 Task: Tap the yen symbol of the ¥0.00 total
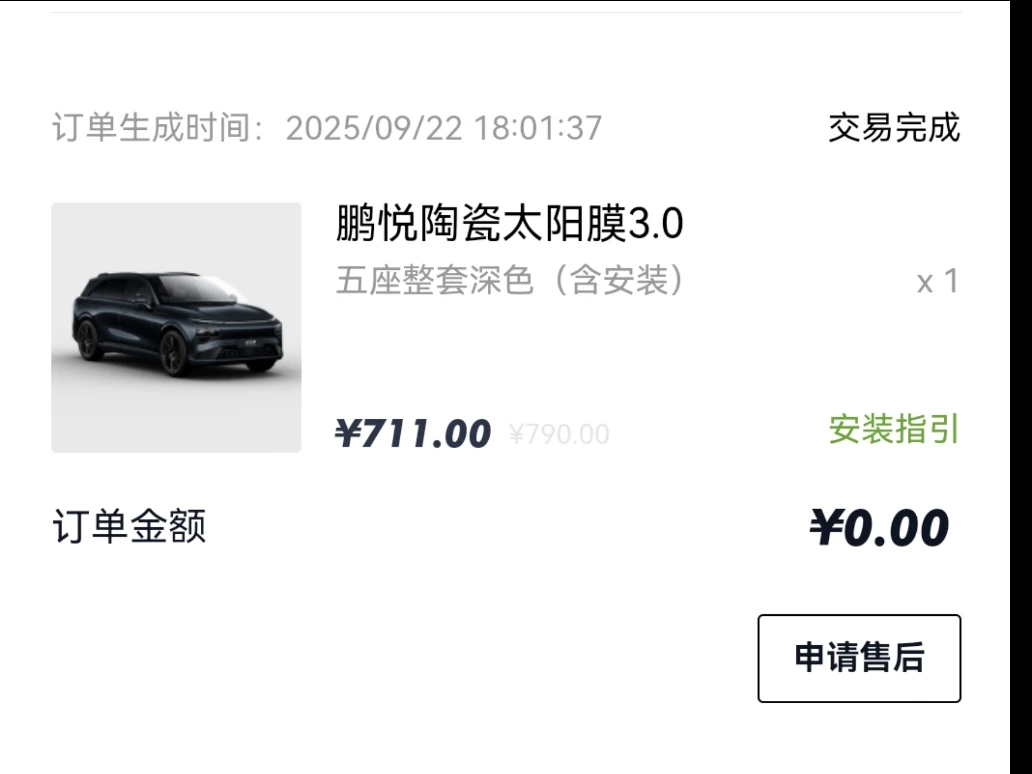[826, 528]
